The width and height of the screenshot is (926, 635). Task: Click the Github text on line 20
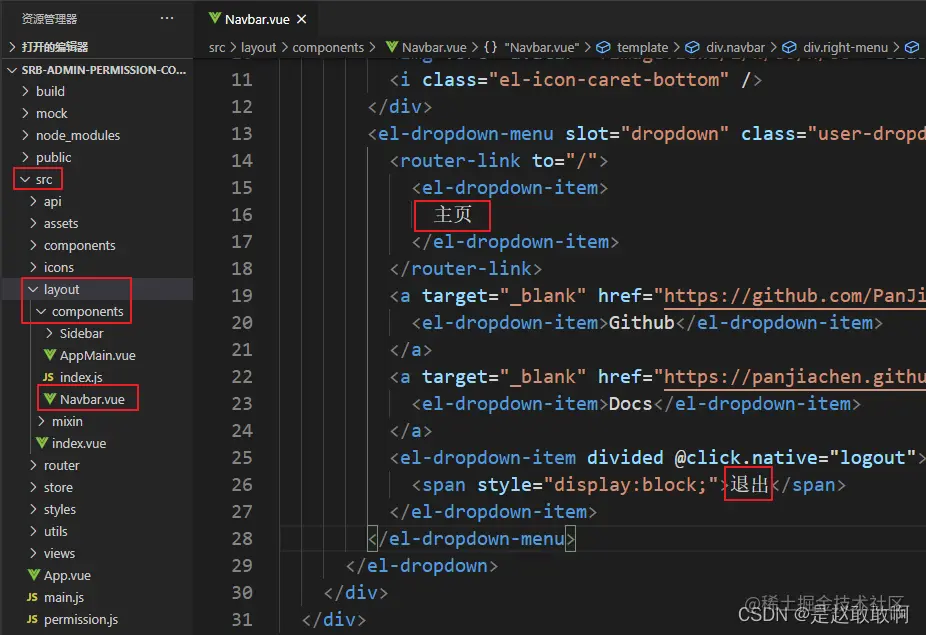tap(641, 323)
